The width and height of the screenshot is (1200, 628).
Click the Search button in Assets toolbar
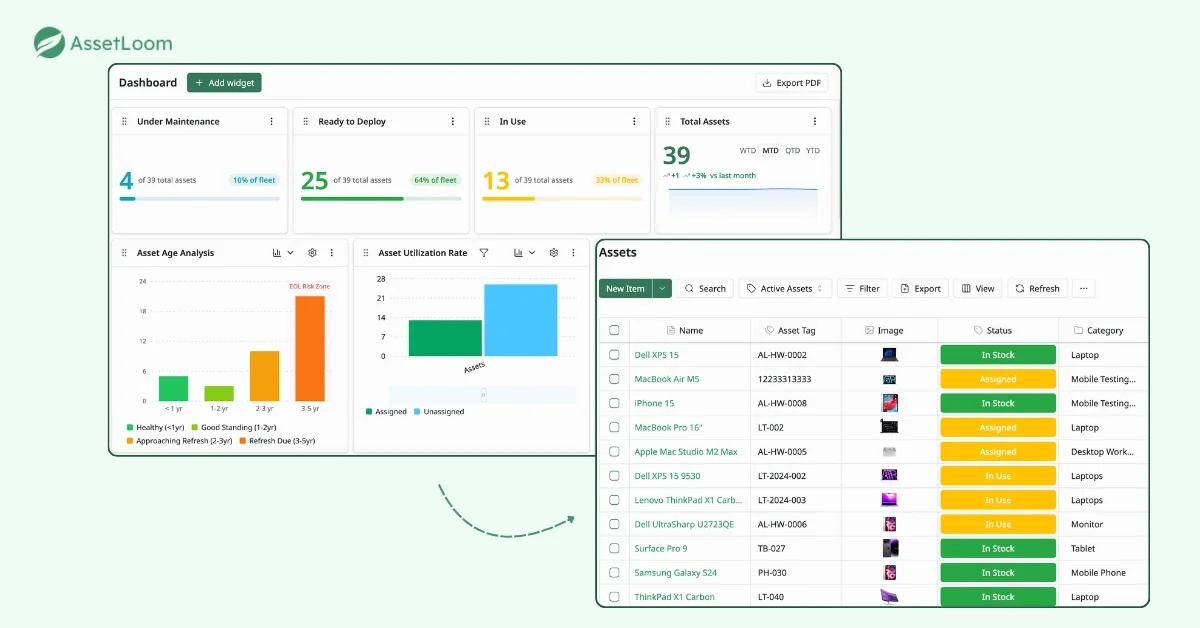point(705,288)
